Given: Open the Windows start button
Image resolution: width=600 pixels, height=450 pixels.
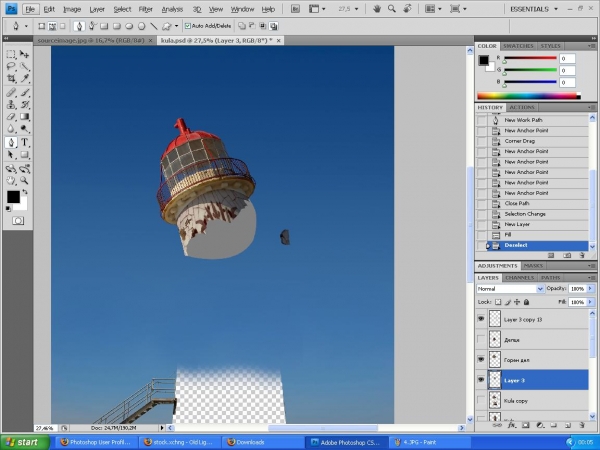Looking at the screenshot, I should pos(25,442).
